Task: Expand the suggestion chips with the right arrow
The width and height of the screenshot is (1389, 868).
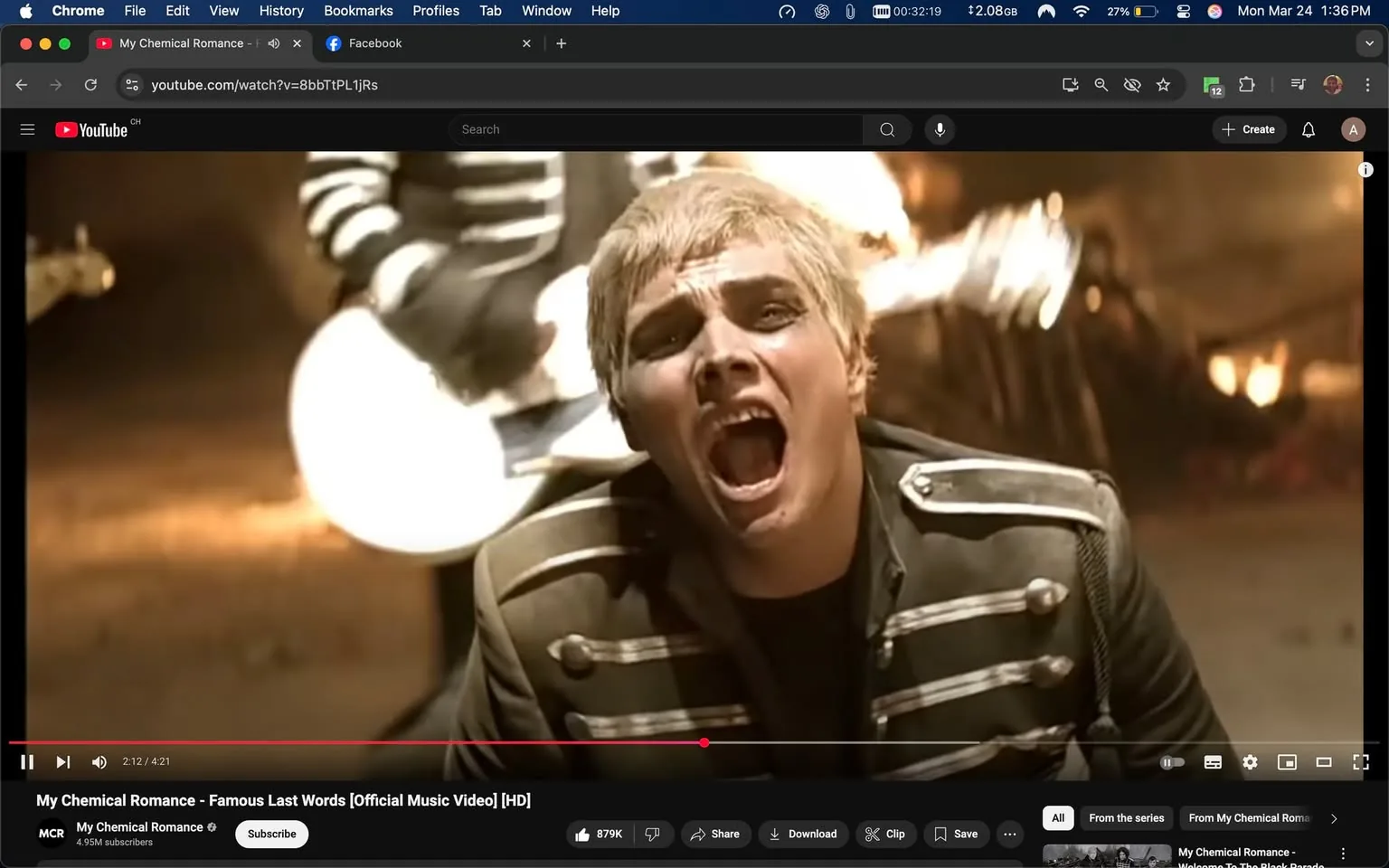Action: click(x=1333, y=817)
